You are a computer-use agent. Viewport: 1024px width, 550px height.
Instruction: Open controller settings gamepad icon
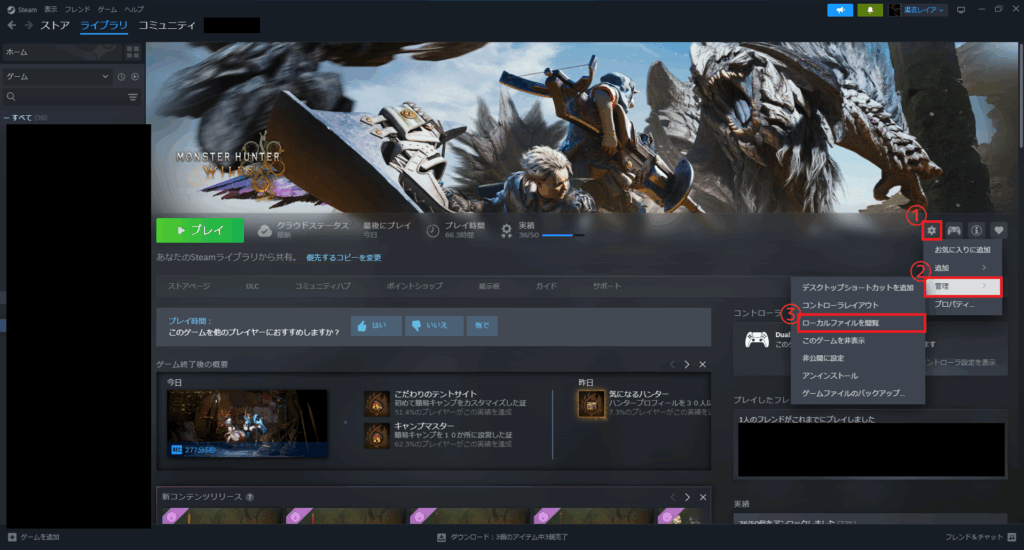(954, 230)
